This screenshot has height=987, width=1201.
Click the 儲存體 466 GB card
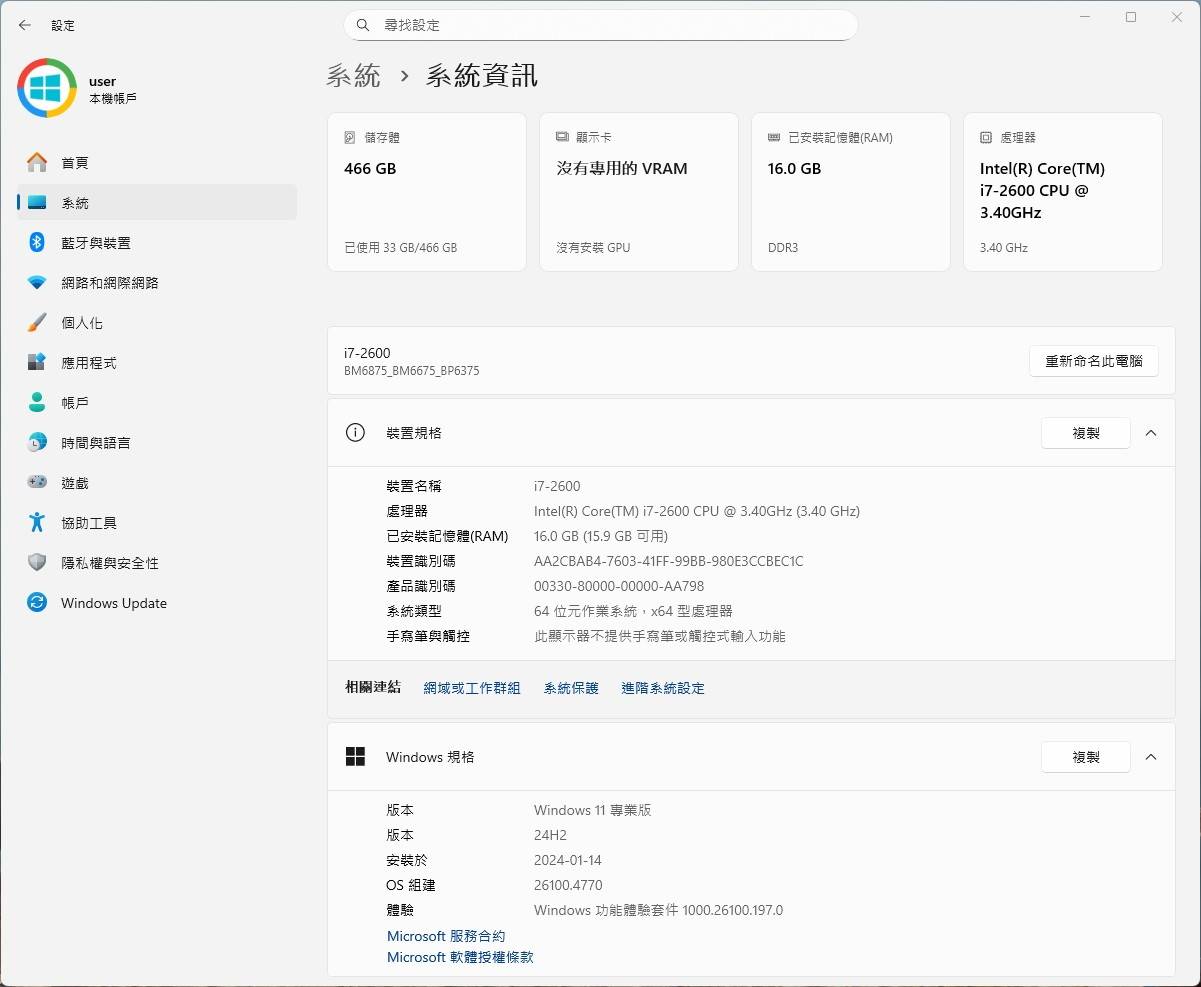(427, 192)
